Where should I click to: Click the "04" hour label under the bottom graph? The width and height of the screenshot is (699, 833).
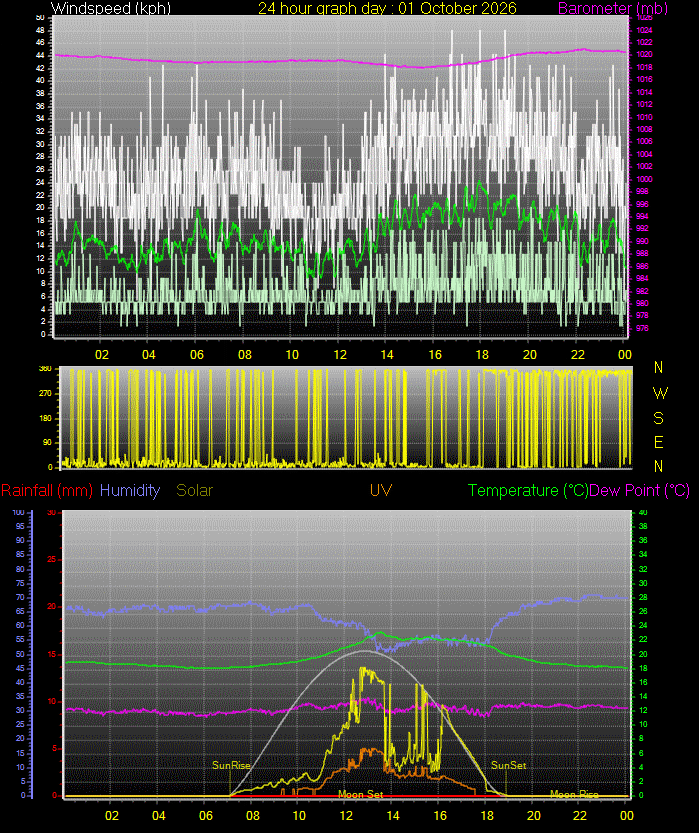point(158,815)
